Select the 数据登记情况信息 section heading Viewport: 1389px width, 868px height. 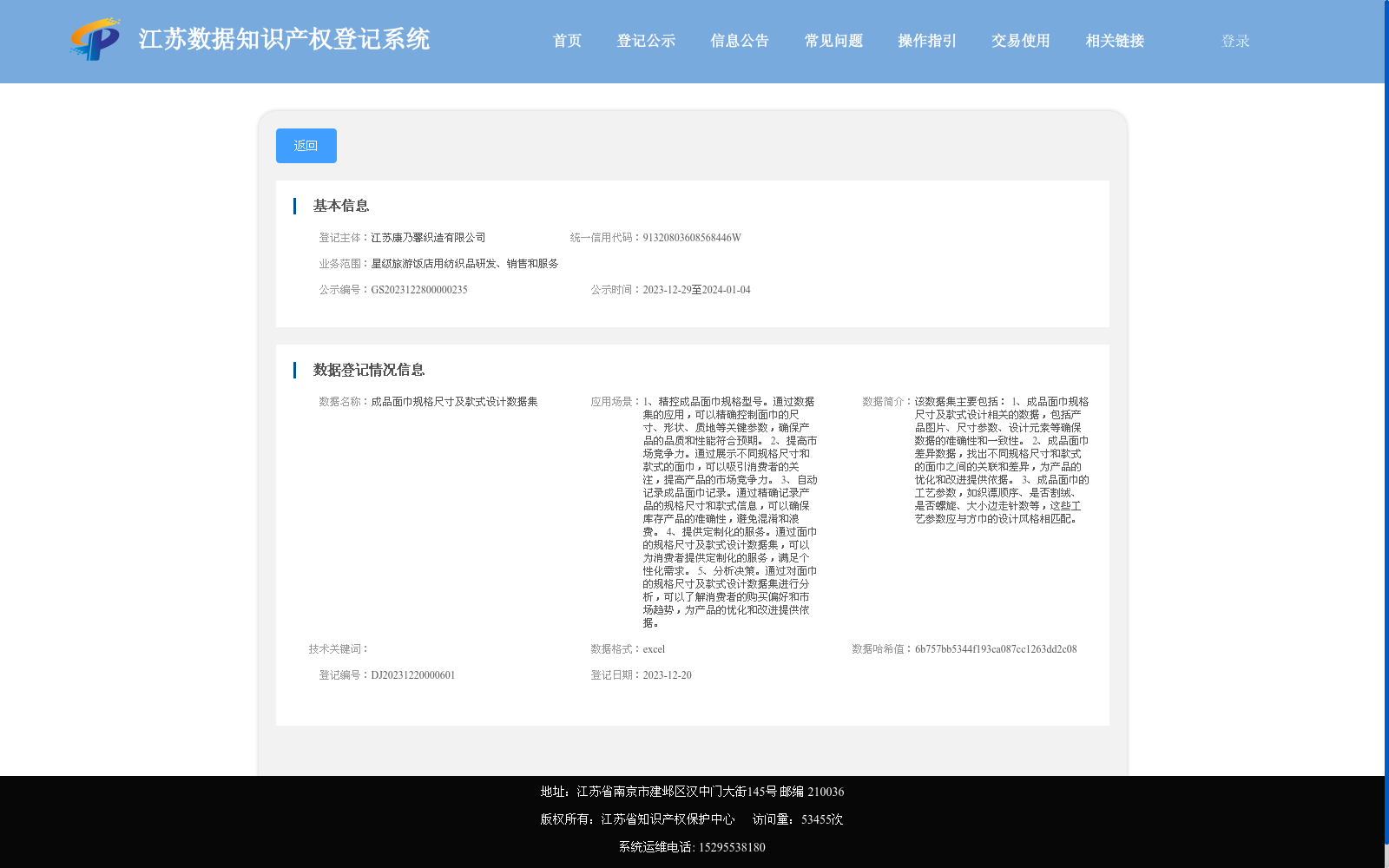369,370
